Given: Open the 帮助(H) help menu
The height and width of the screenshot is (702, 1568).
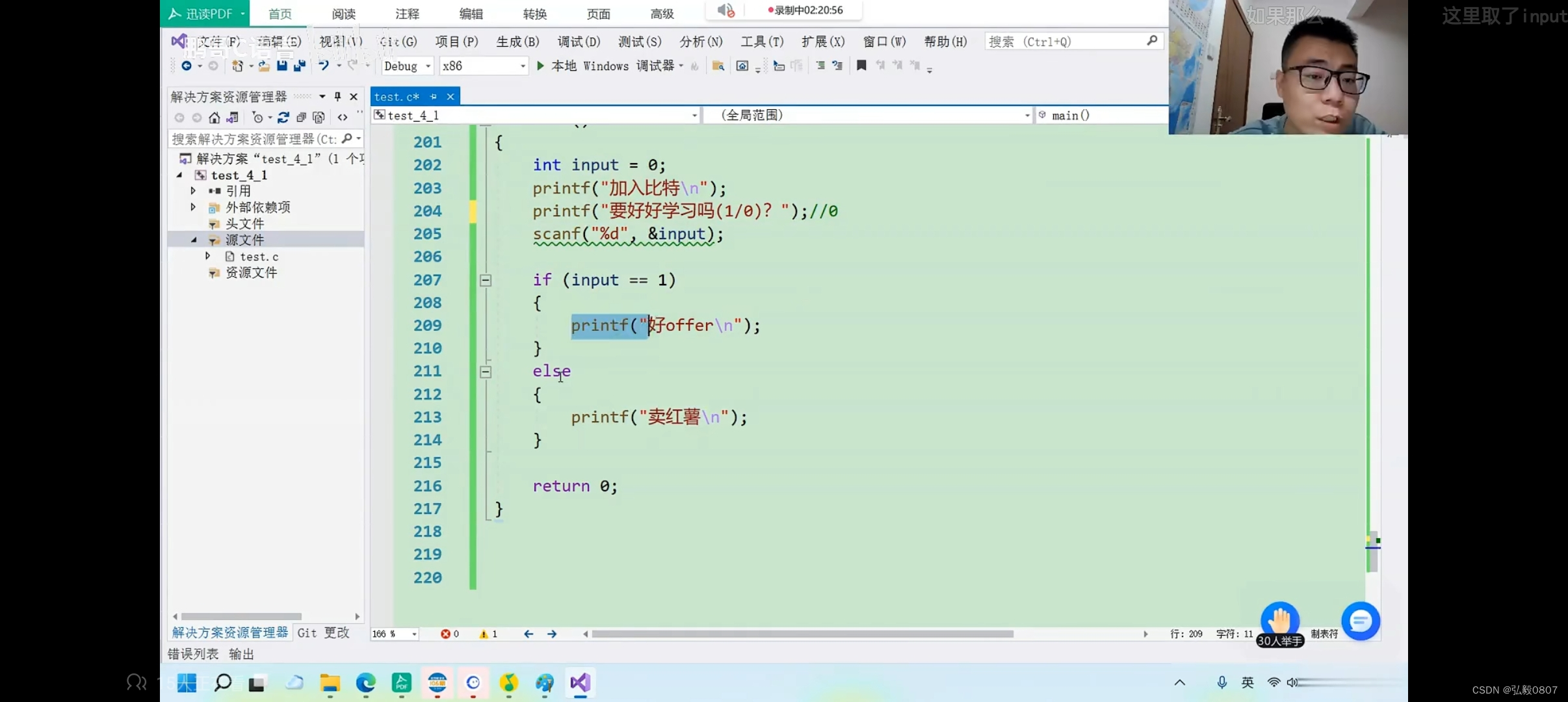Looking at the screenshot, I should click(x=945, y=42).
